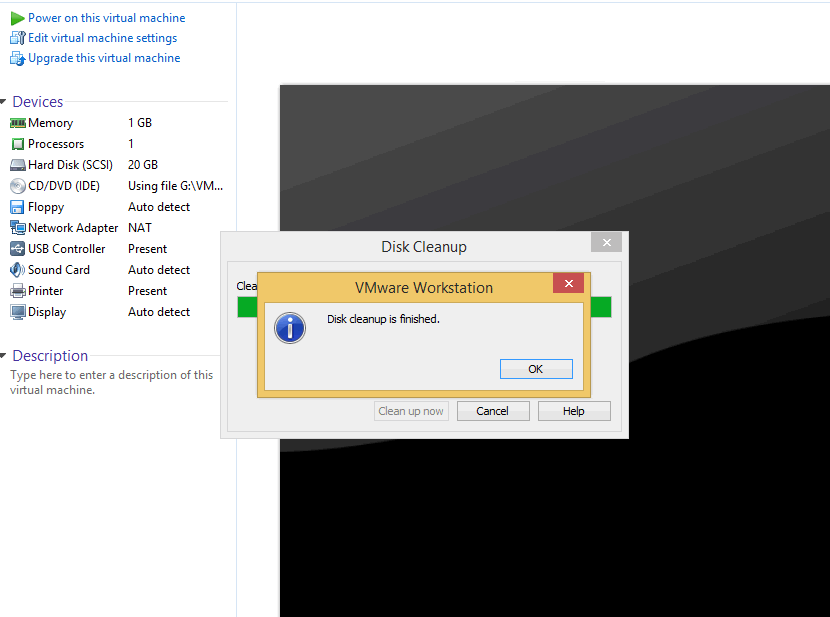Select the Processors device icon

tap(17, 144)
